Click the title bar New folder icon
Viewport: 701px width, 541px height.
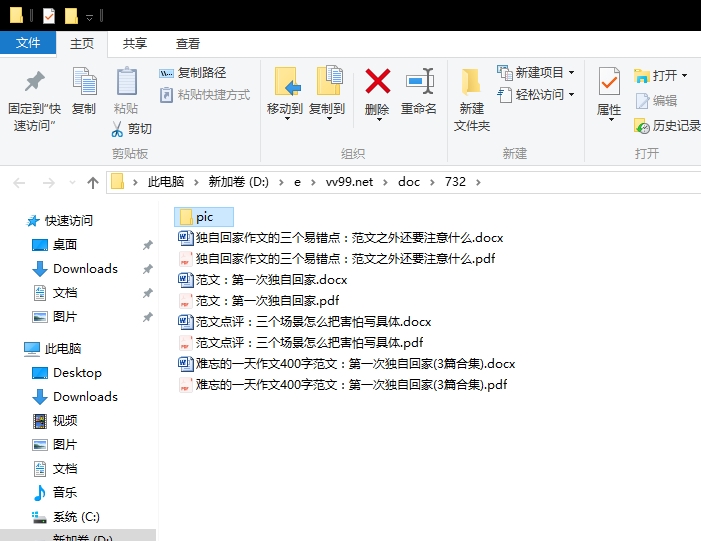click(71, 16)
